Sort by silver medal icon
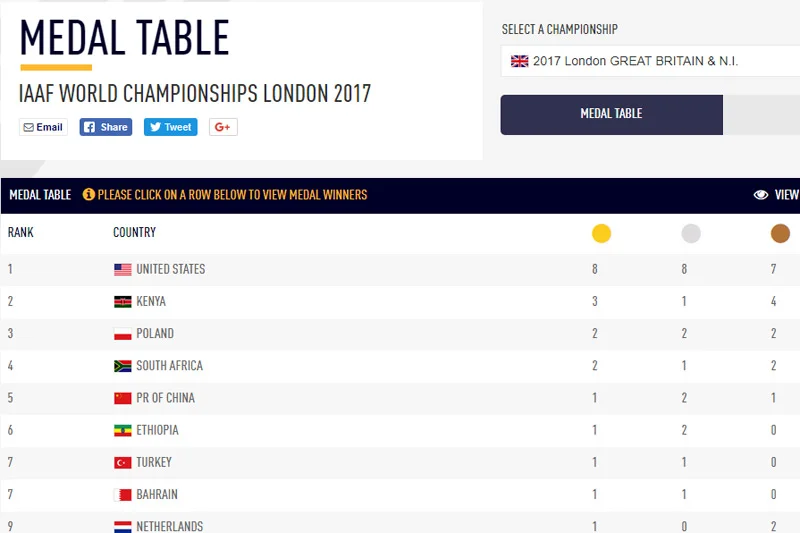Screen dimensions: 800x533 click(691, 234)
